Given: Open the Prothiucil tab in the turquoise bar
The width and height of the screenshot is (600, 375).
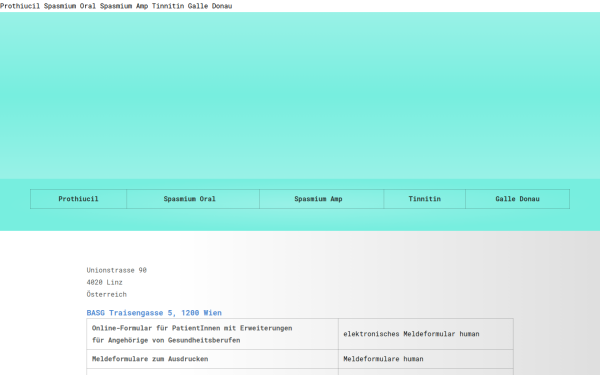Looking at the screenshot, I should [x=78, y=199].
